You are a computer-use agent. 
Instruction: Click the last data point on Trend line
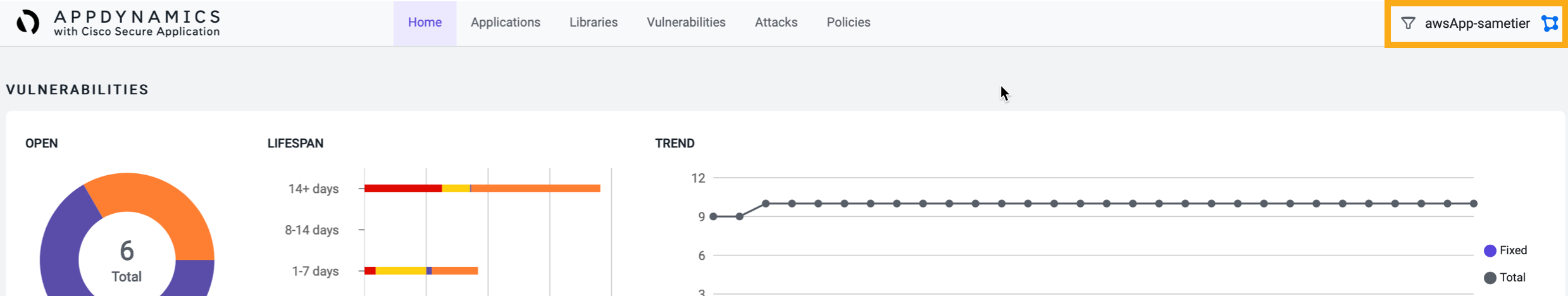1474,204
